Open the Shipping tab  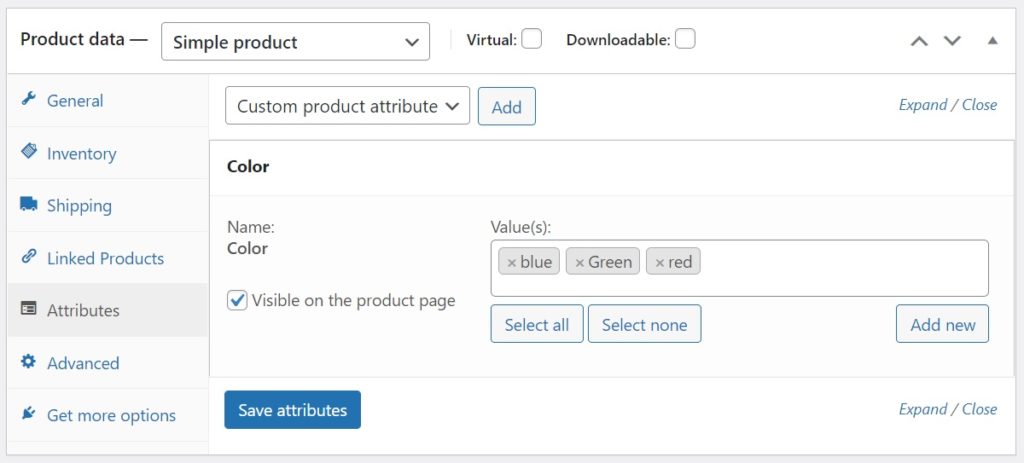click(108, 206)
